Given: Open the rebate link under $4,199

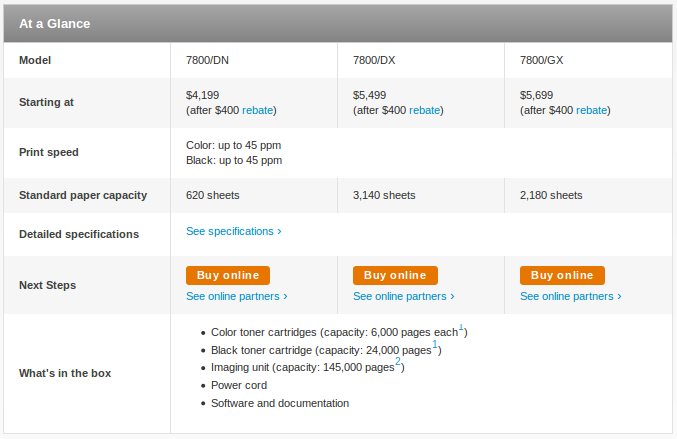Looking at the screenshot, I should tap(257, 111).
